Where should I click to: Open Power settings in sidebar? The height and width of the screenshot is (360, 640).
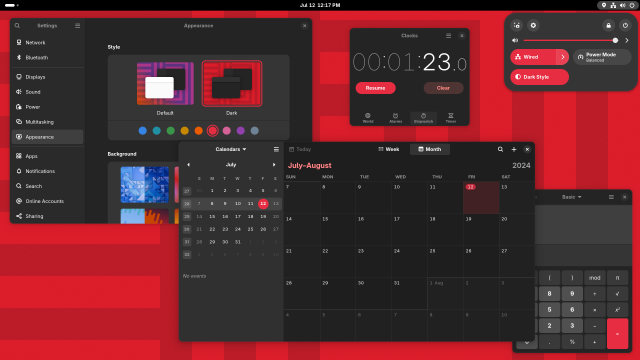pos(47,107)
